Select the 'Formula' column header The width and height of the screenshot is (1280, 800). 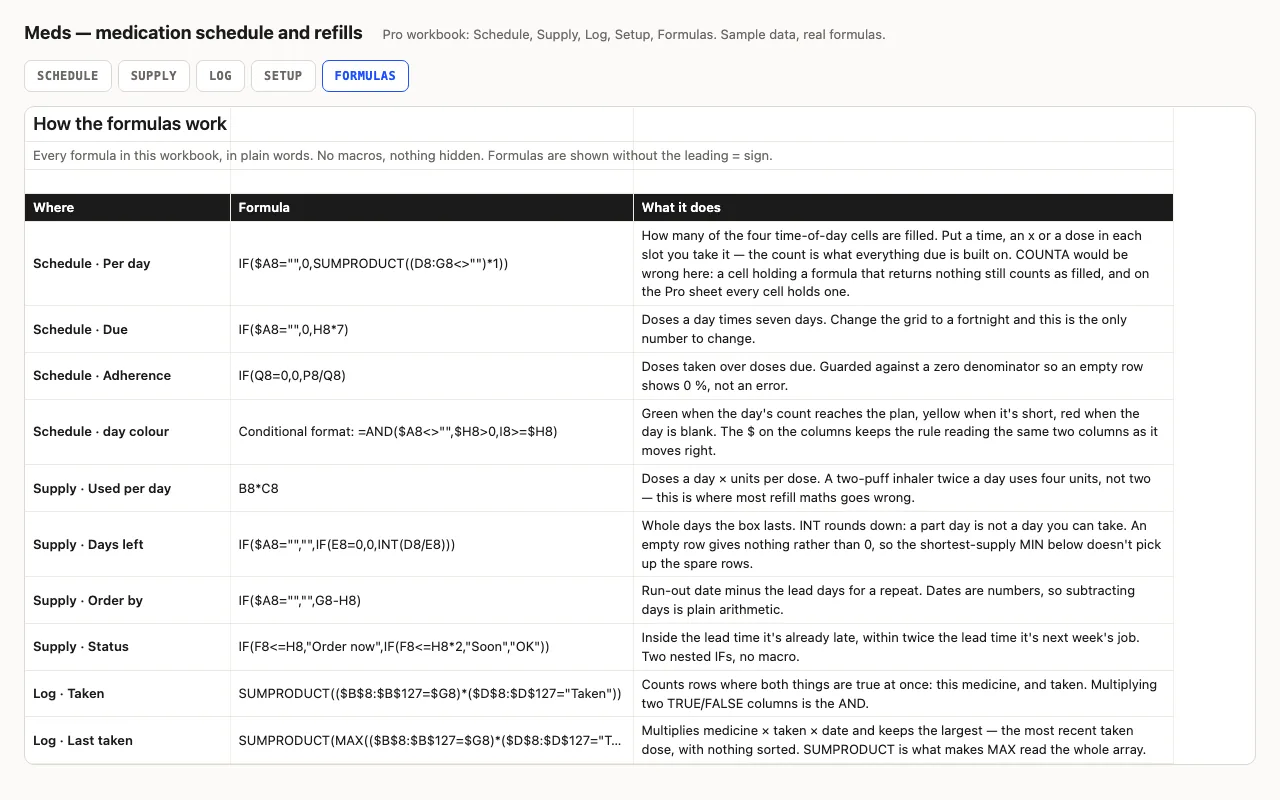click(432, 207)
